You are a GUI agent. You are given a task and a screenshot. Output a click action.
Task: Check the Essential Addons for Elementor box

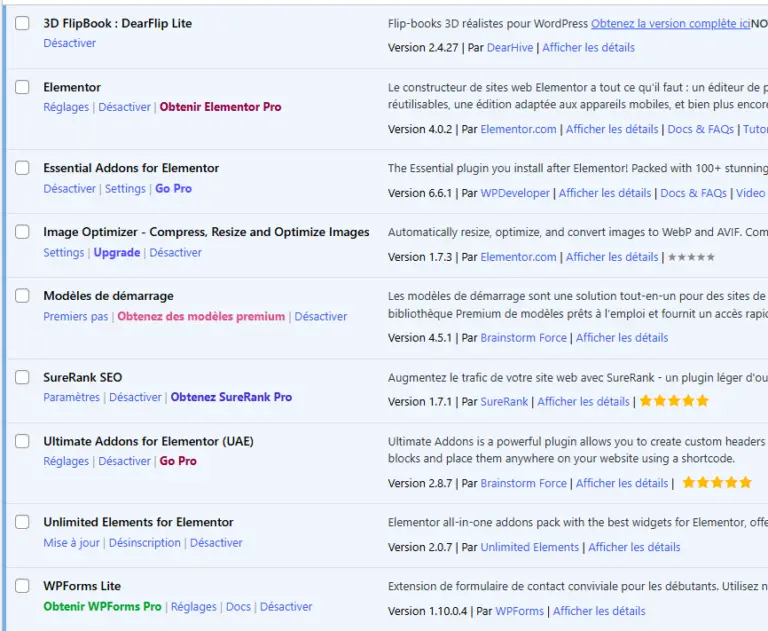point(22,168)
